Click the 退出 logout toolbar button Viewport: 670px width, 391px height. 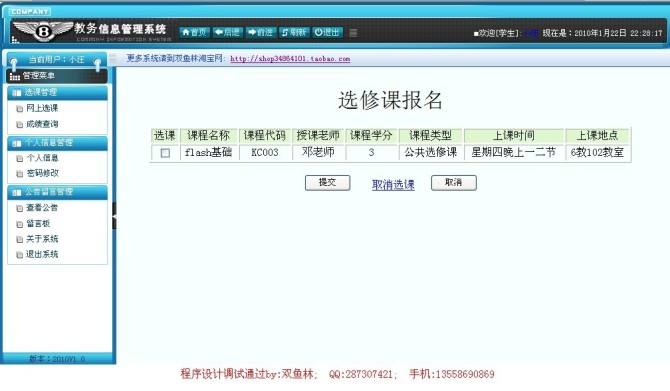coord(327,32)
